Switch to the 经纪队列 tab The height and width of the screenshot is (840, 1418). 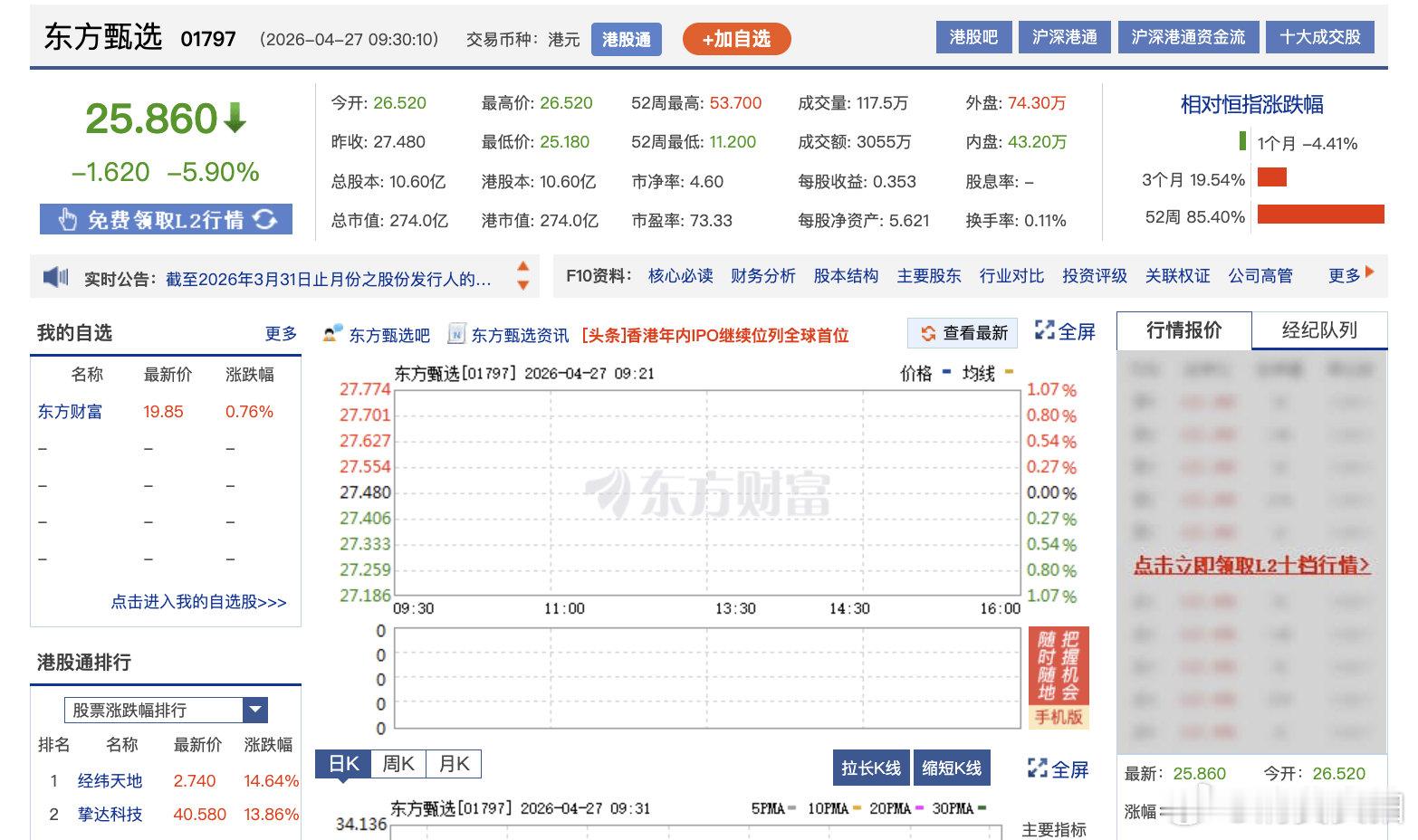point(1319,331)
